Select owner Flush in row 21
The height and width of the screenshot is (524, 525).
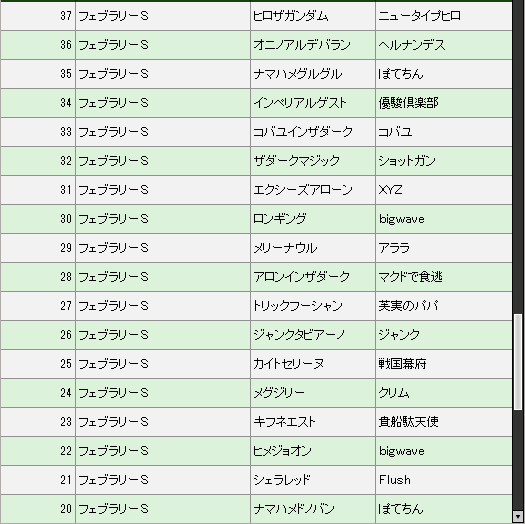click(x=394, y=480)
